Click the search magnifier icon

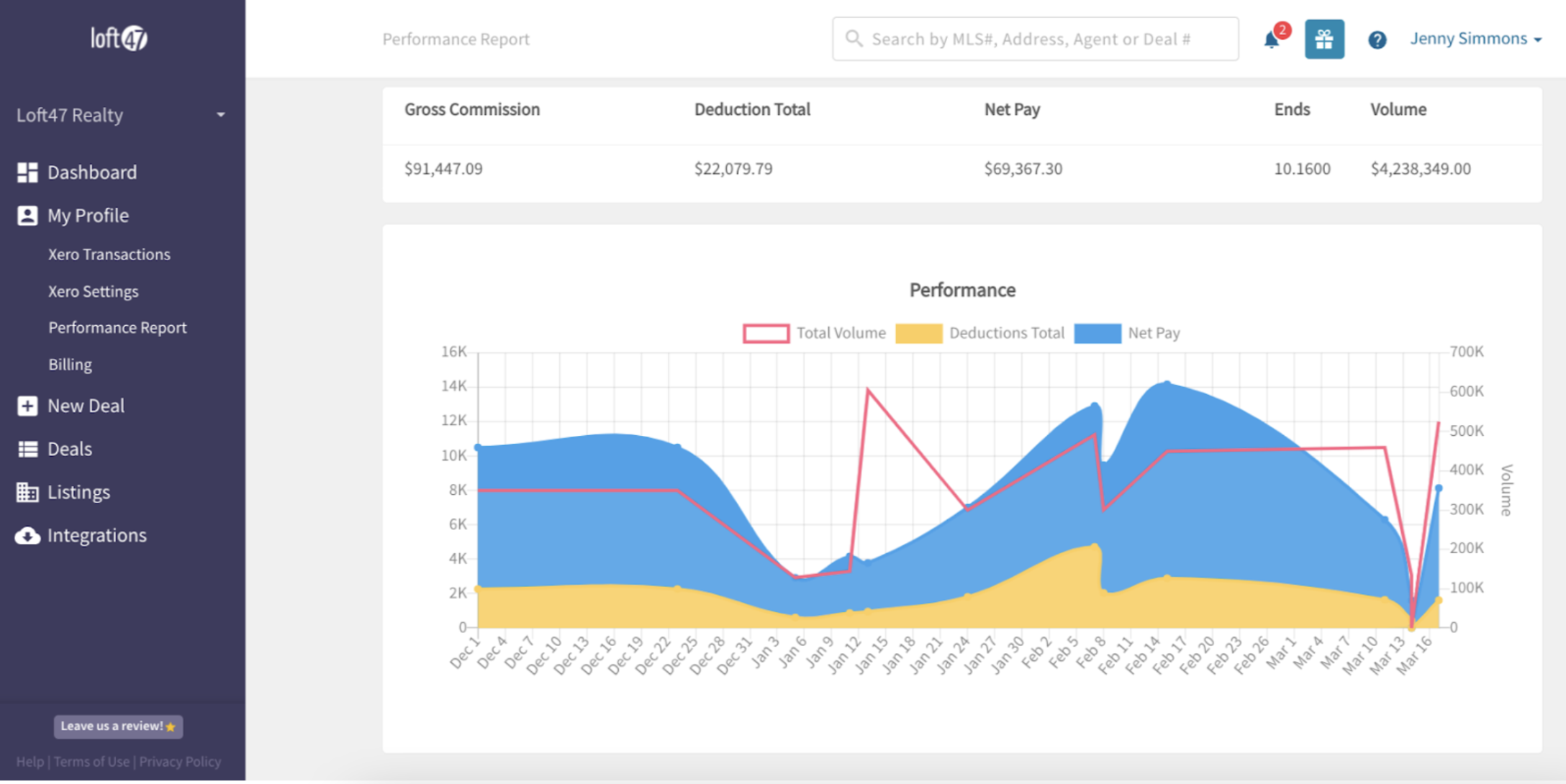pyautogui.click(x=854, y=38)
